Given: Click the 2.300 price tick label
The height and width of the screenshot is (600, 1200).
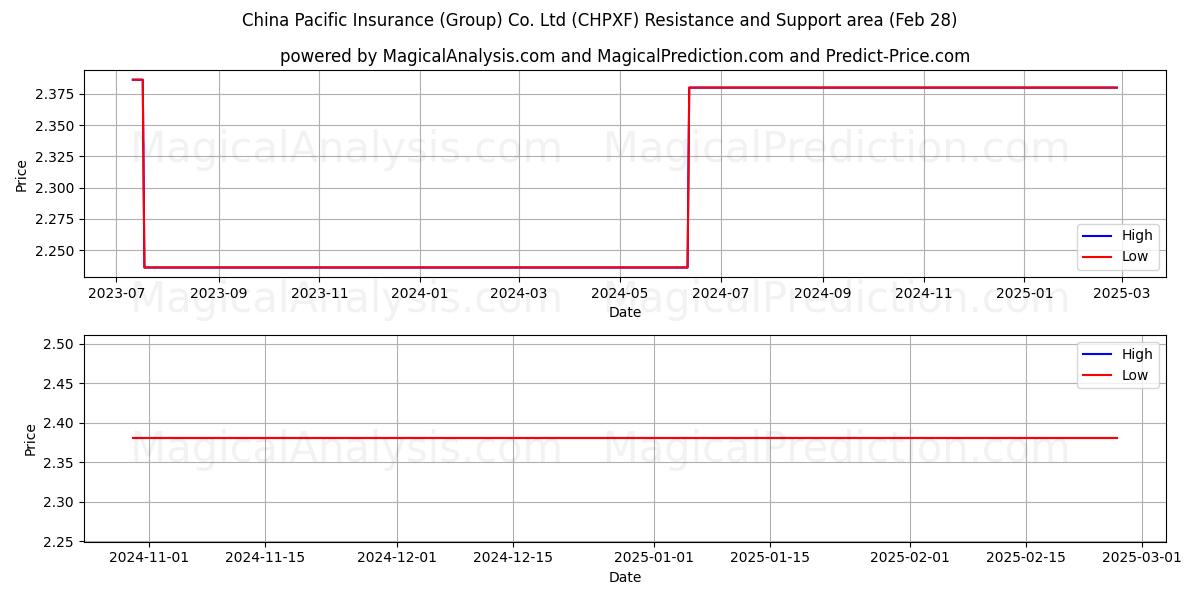Looking at the screenshot, I should coord(57,188).
